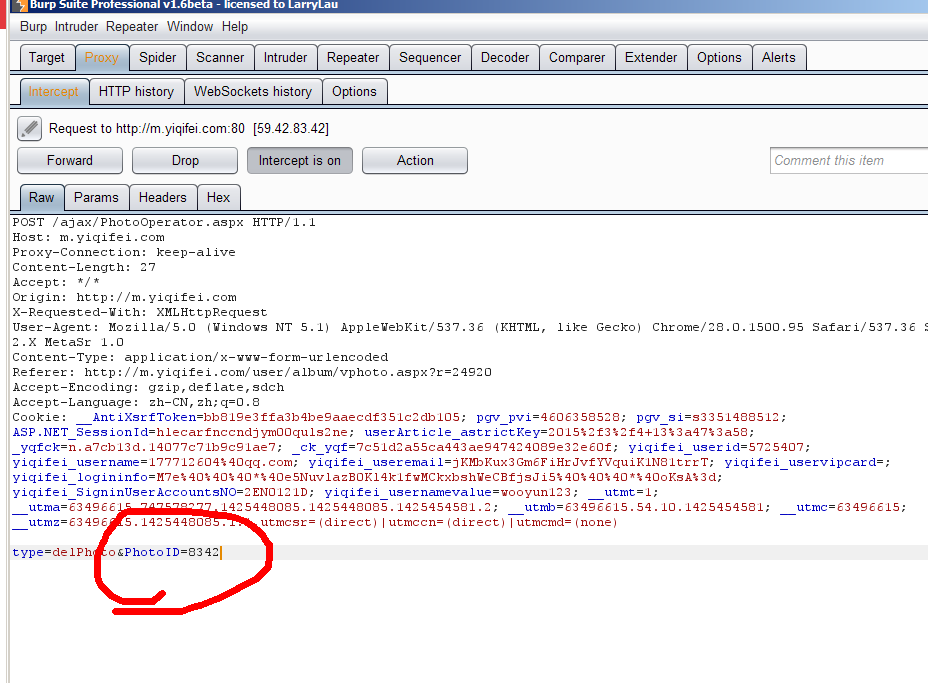Image resolution: width=928 pixels, height=683 pixels.
Task: Switch to the Headers view tab
Action: click(163, 197)
